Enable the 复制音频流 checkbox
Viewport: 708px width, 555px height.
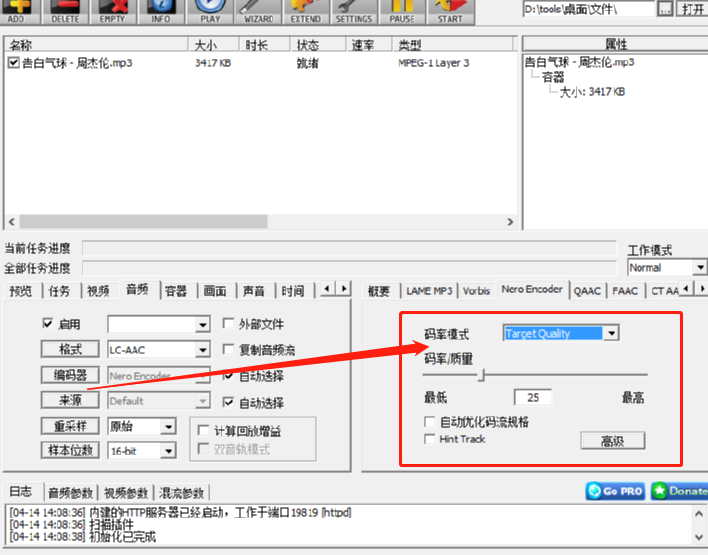(x=228, y=349)
